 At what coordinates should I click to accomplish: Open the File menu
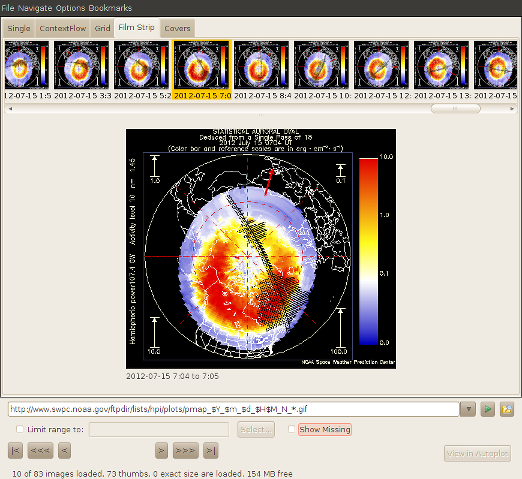pyautogui.click(x=8, y=8)
